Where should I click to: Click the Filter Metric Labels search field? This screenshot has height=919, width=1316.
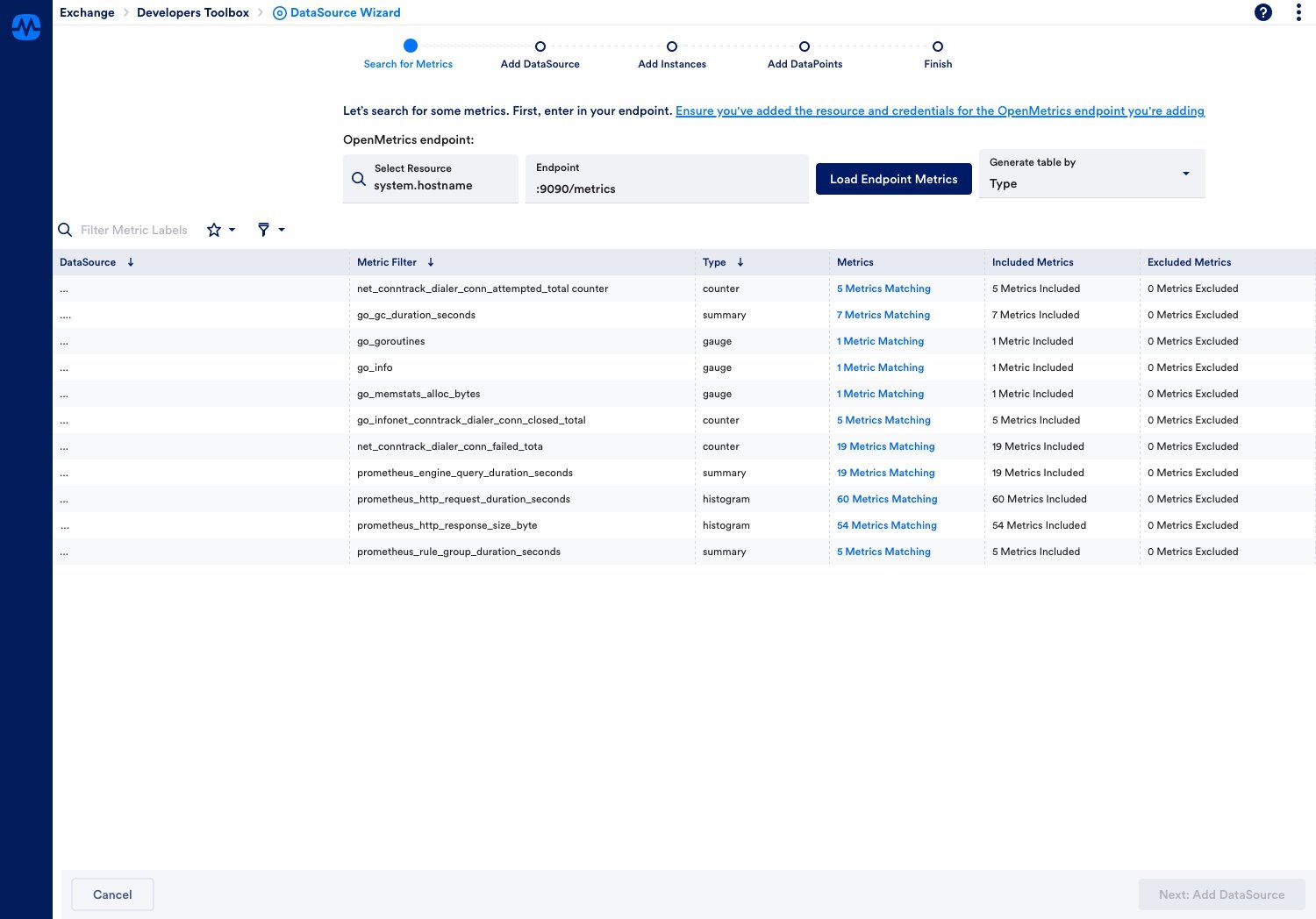[134, 230]
